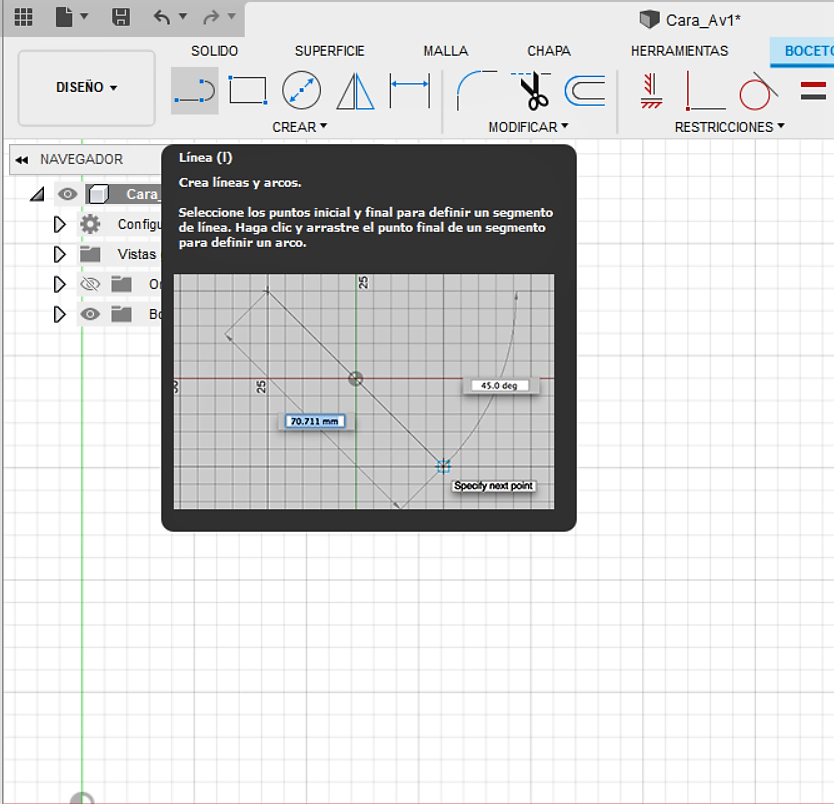Image resolution: width=834 pixels, height=804 pixels.
Task: Apply the Tangent constraint
Action: [758, 91]
